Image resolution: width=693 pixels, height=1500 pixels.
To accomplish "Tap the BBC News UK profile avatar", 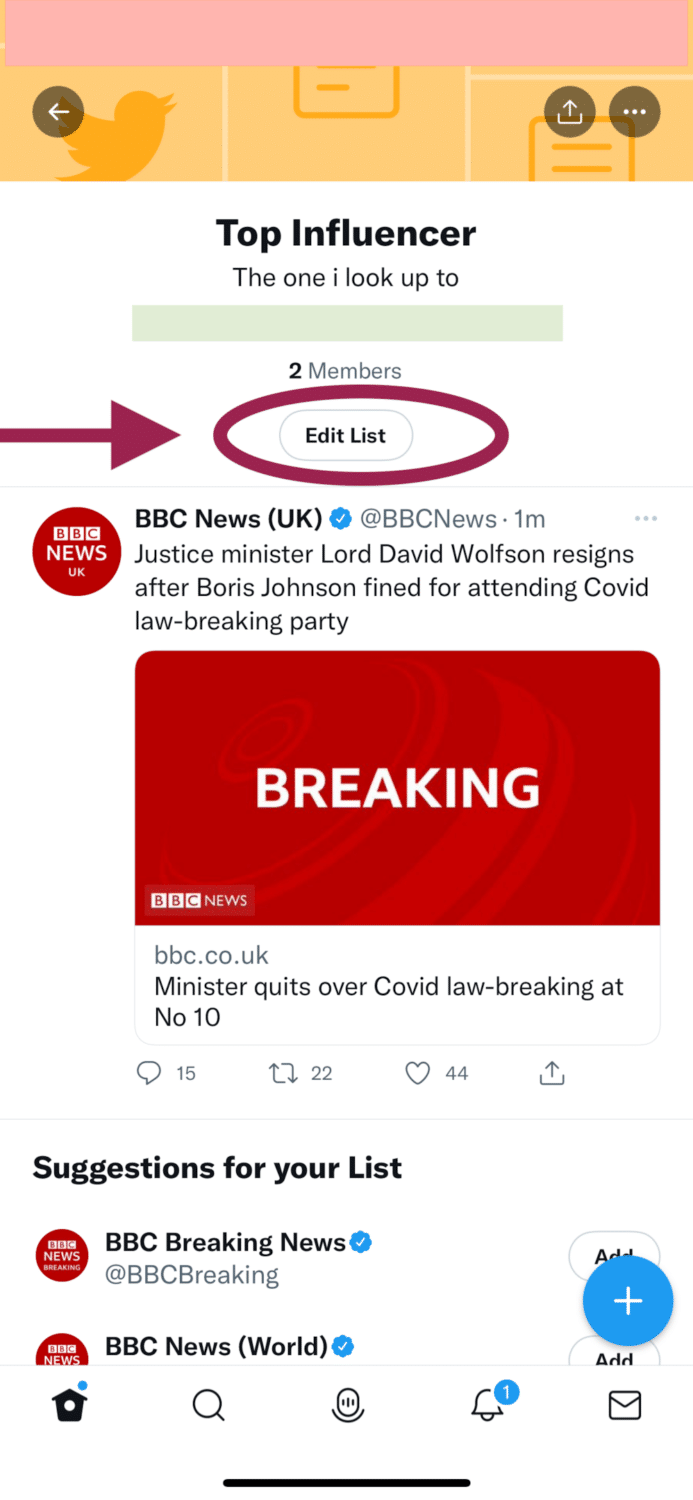I will point(77,552).
